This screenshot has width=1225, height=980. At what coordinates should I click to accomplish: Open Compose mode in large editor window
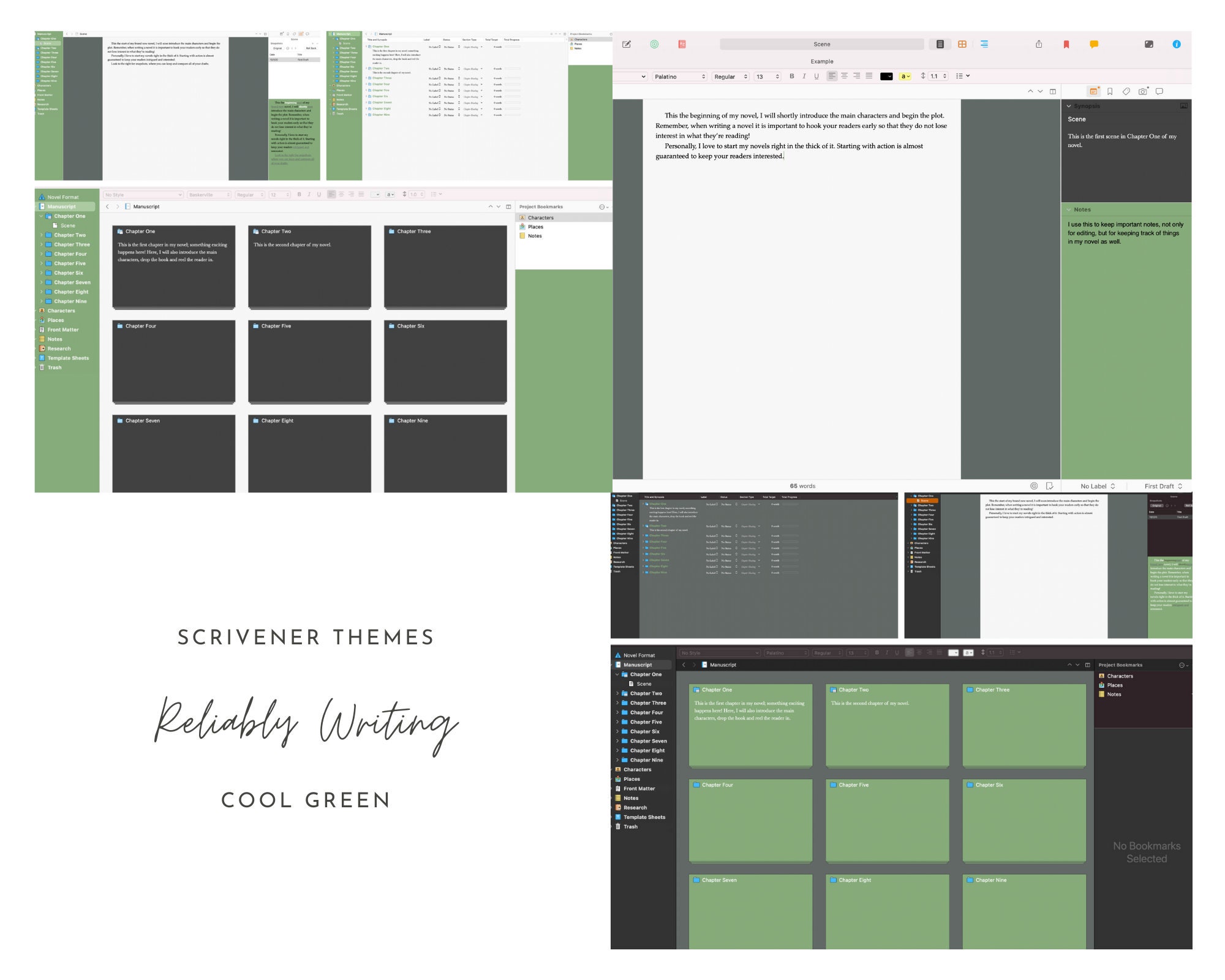coord(627,44)
